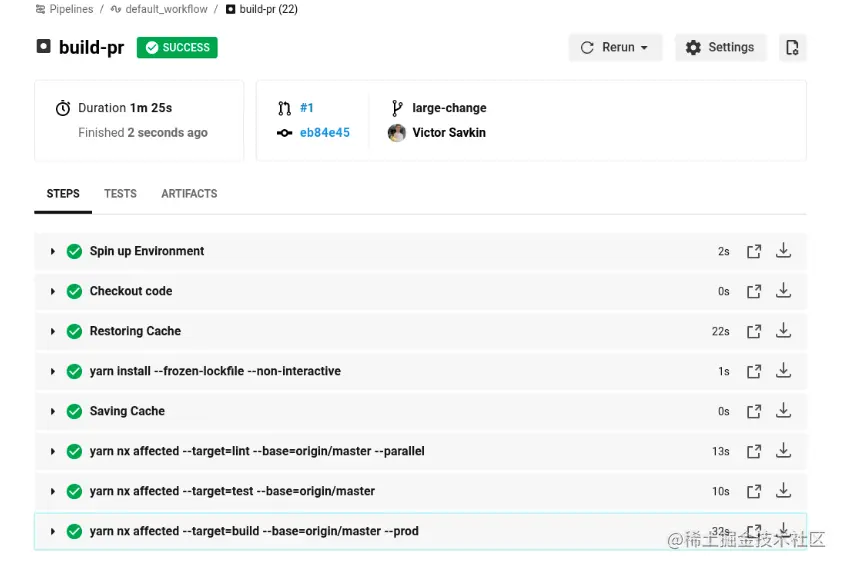The width and height of the screenshot is (843, 567).
Task: Download yarn install step output
Action: [783, 370]
